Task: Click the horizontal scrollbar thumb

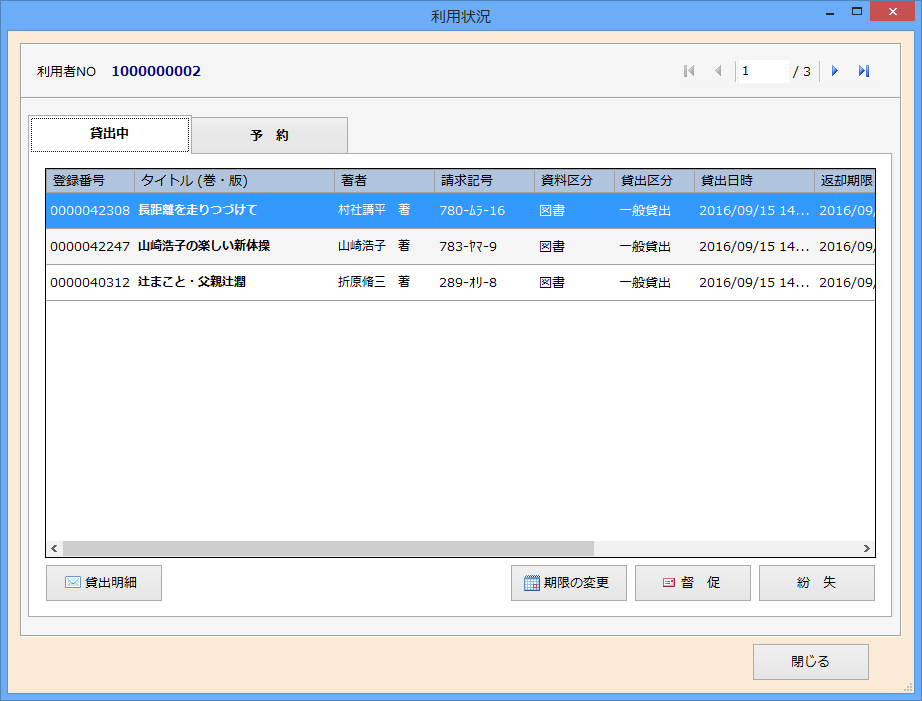Action: (328, 549)
